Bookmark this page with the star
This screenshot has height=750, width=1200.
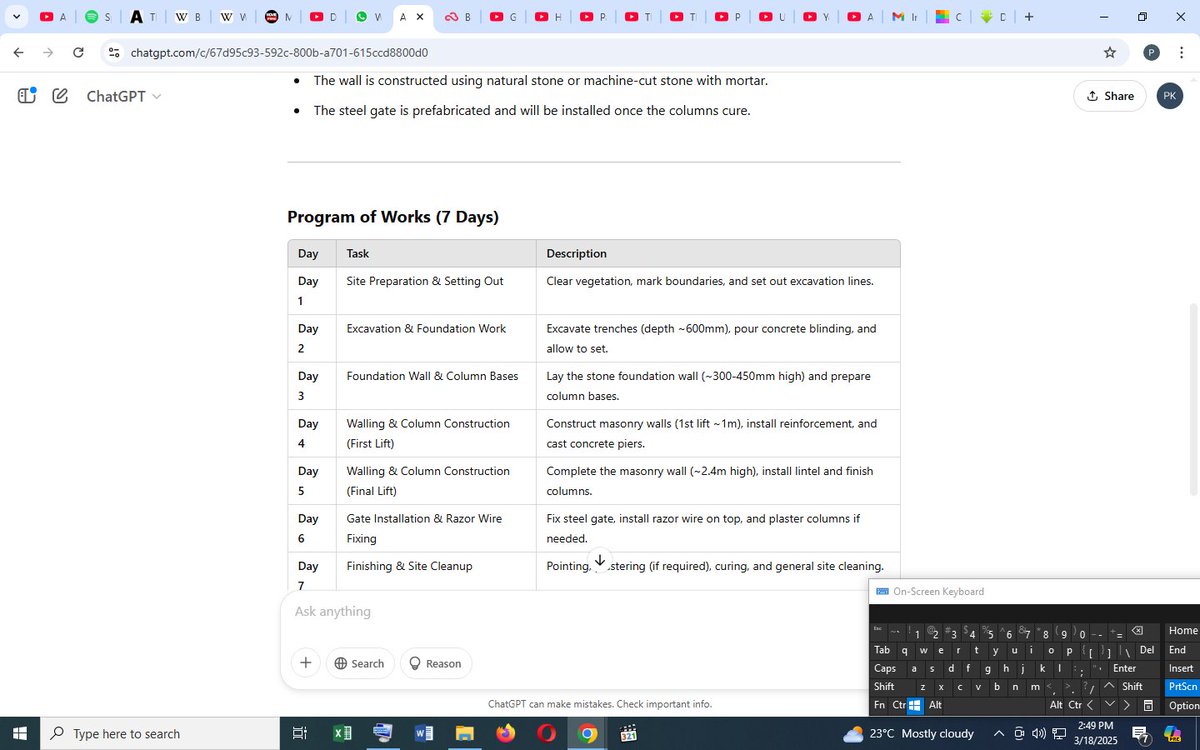(1109, 52)
